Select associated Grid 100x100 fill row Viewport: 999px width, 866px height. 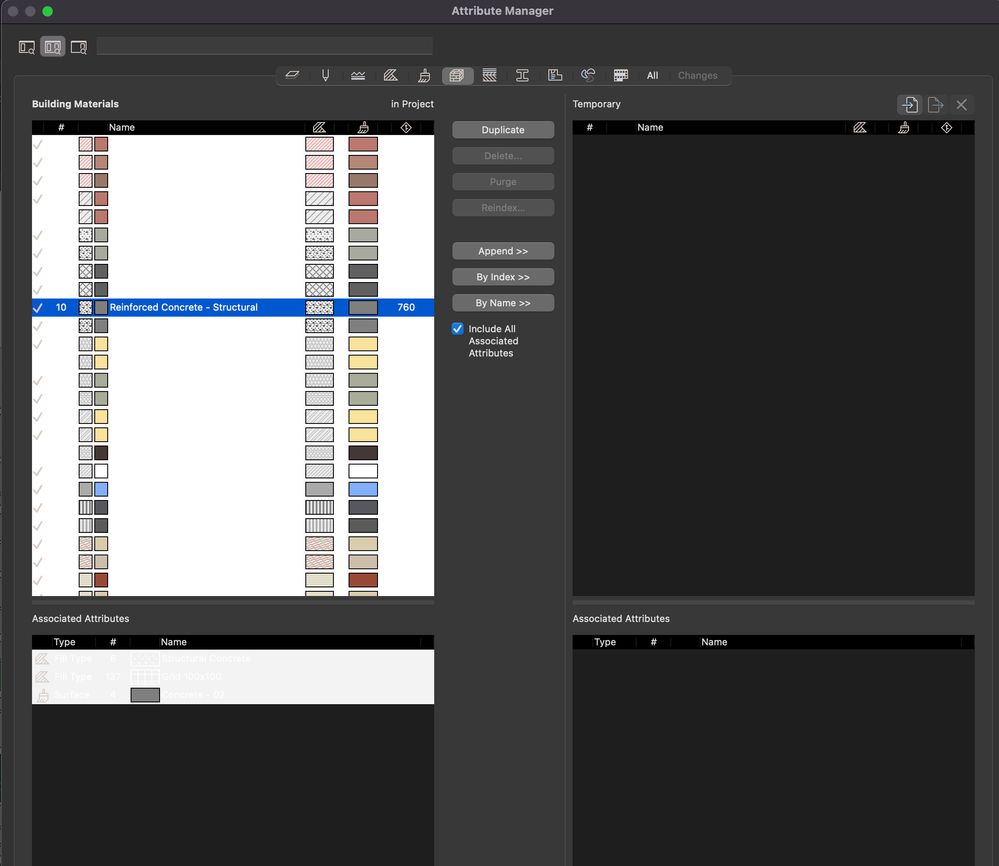233,677
